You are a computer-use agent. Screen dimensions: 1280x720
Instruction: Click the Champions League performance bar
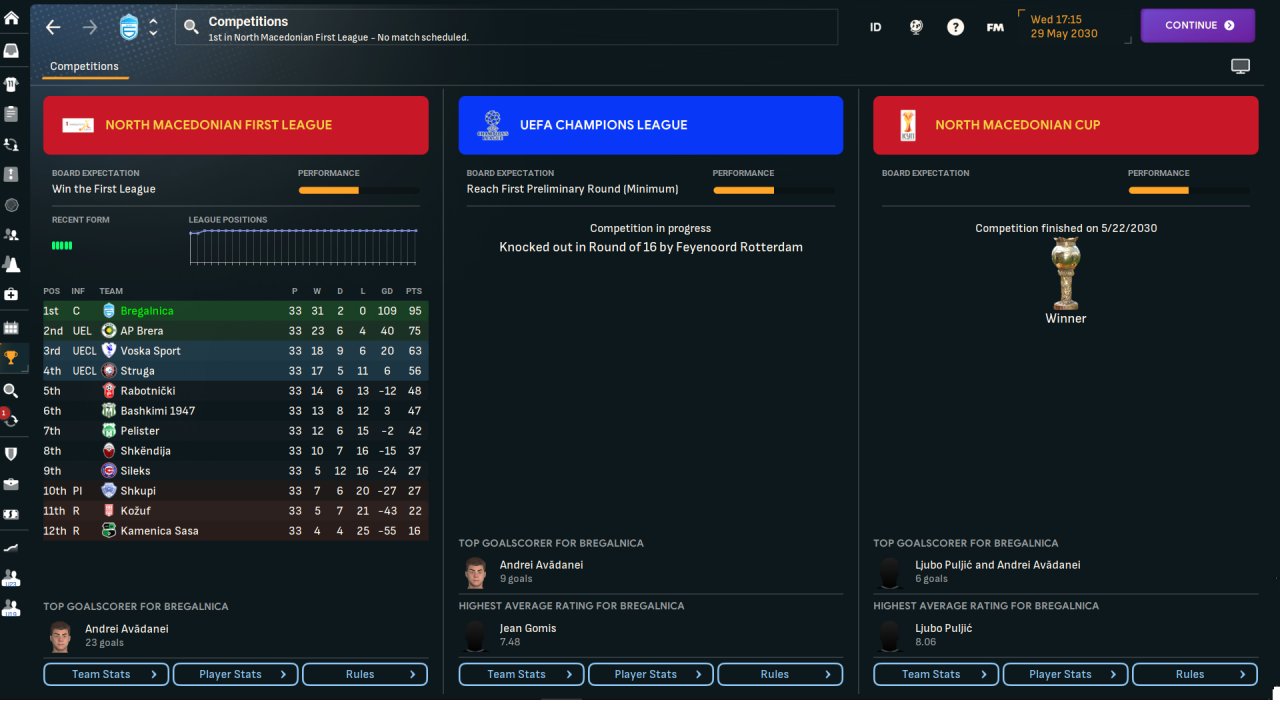click(774, 190)
